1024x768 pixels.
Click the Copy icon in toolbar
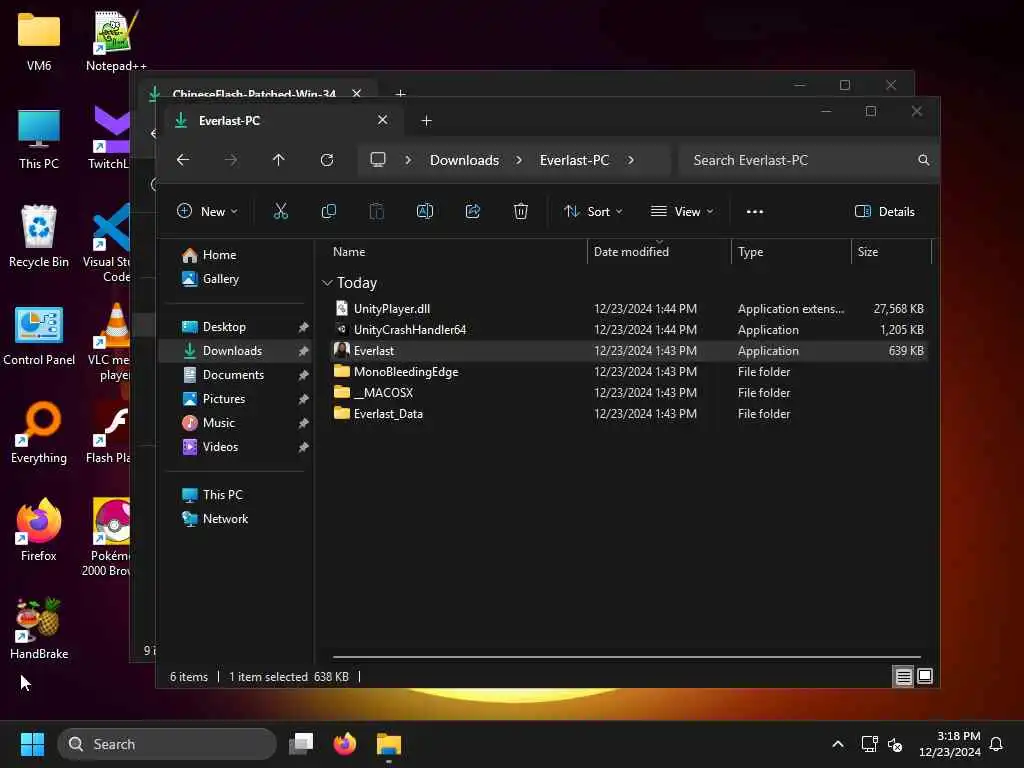[328, 211]
